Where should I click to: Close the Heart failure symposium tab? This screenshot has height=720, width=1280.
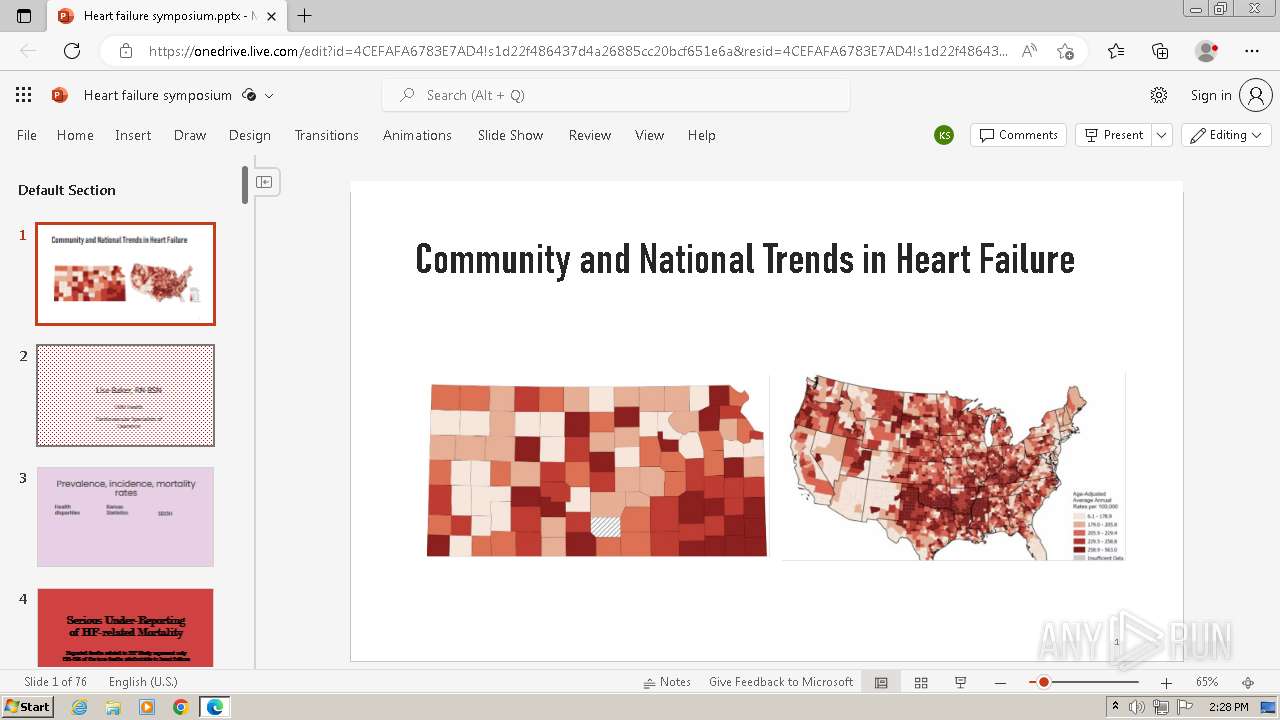click(x=271, y=16)
